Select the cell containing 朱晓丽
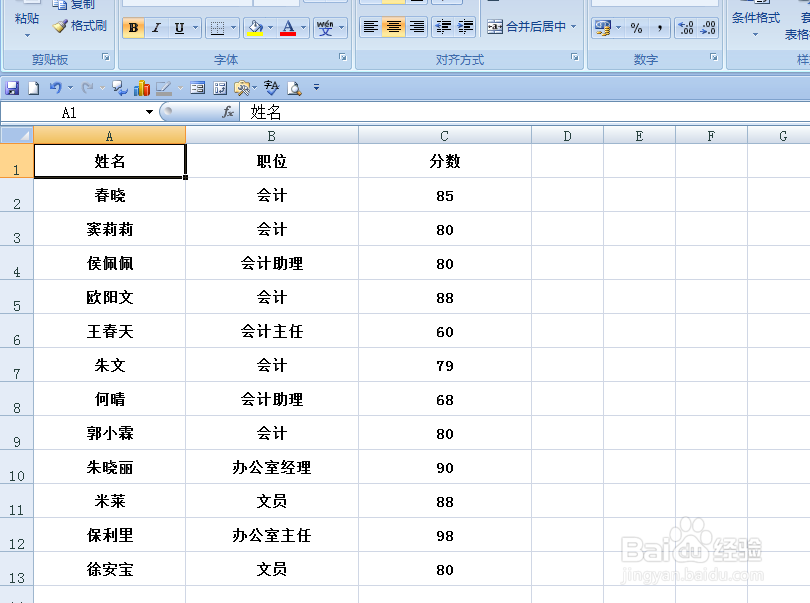Viewport: 810px width, 603px height. [x=109, y=467]
